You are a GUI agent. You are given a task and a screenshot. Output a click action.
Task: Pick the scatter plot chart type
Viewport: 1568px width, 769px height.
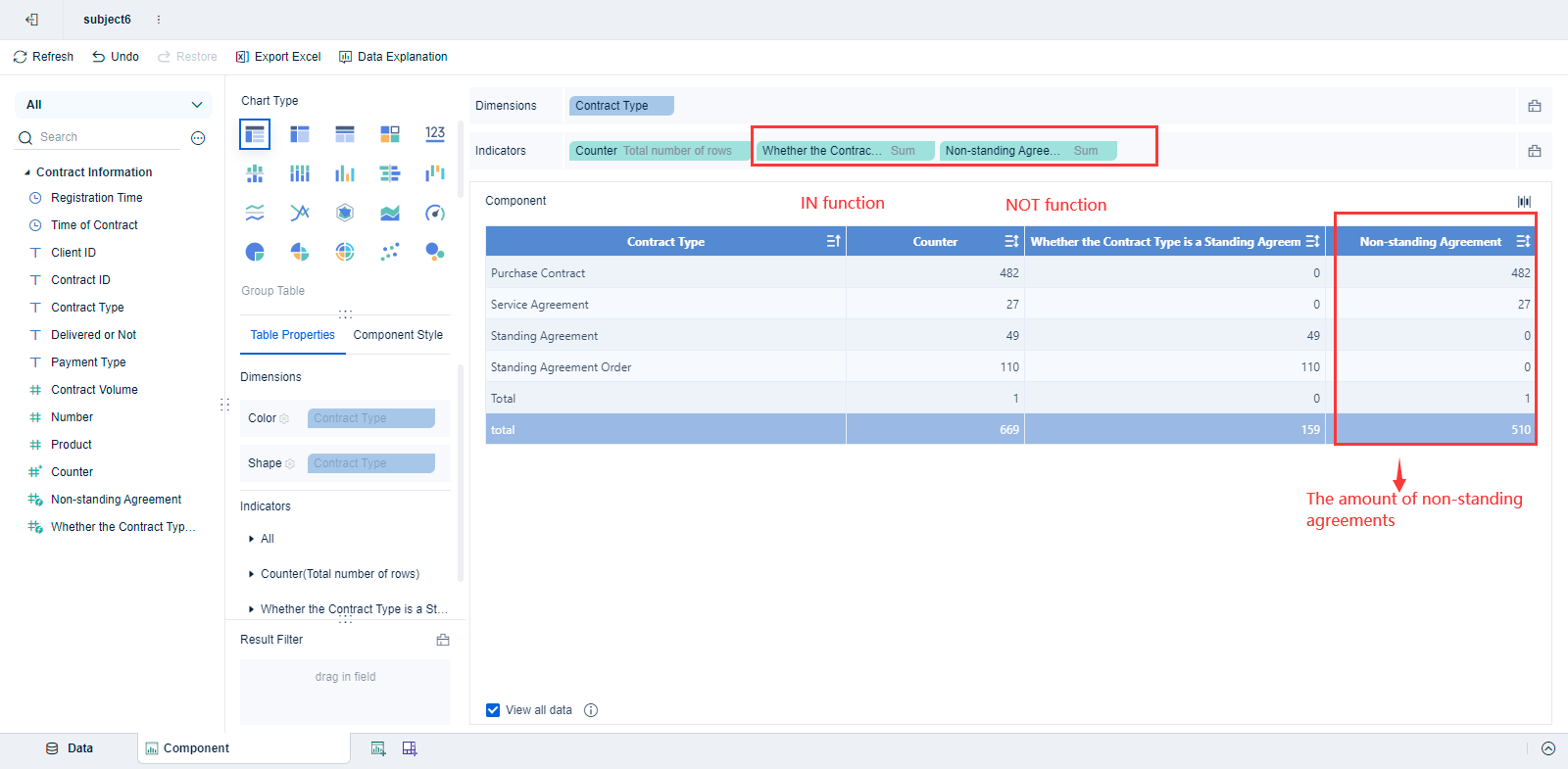[x=390, y=252]
